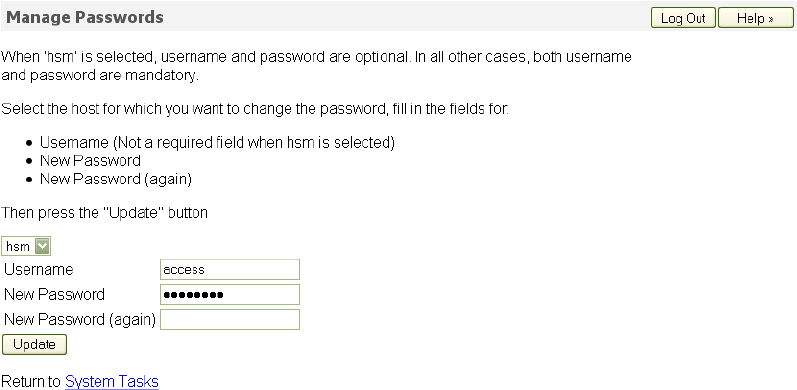Click the paragraph starting When 'hsm' is selected
The image size is (797, 390).
[x=316, y=66]
